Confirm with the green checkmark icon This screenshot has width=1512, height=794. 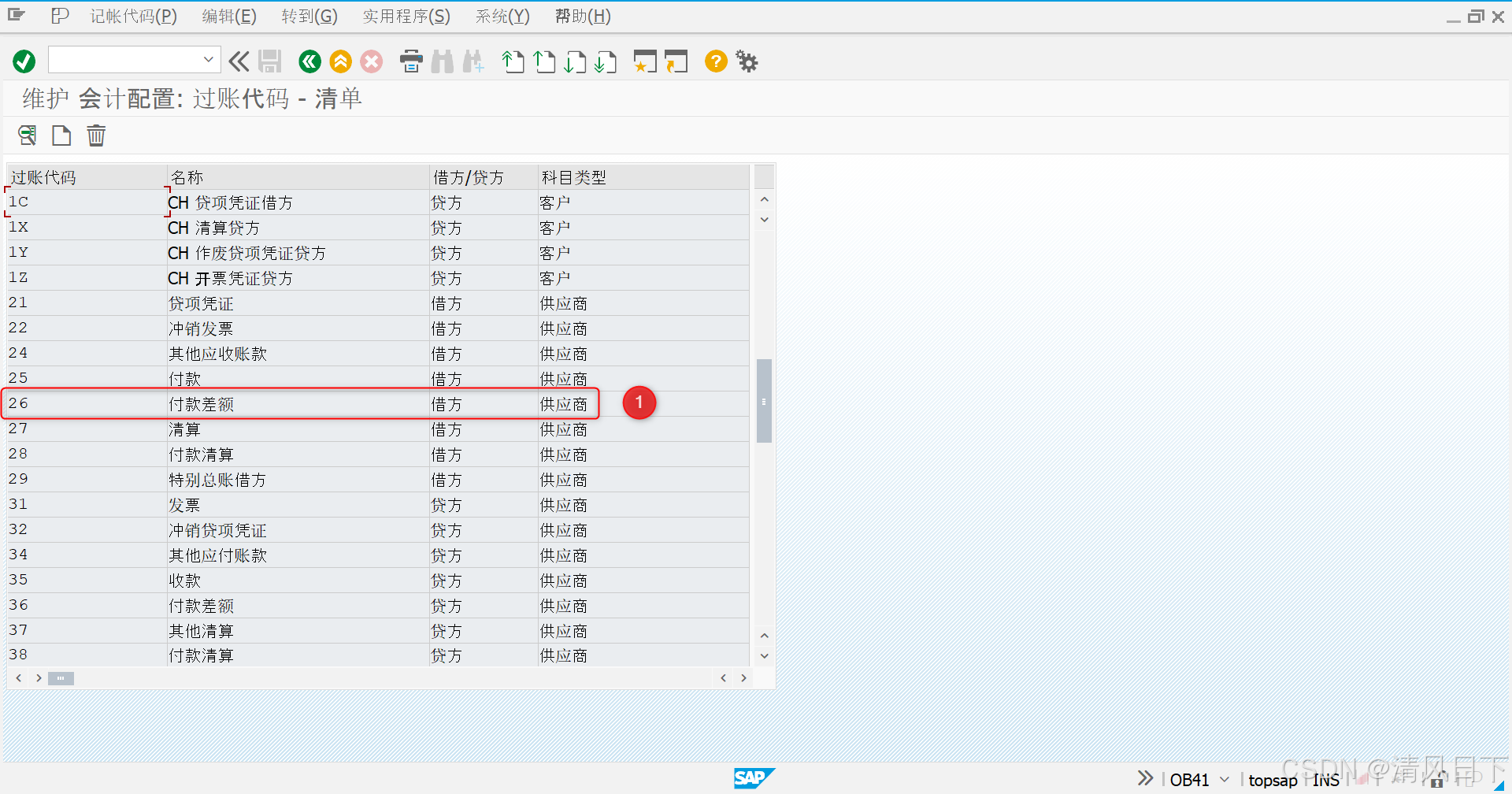point(24,61)
